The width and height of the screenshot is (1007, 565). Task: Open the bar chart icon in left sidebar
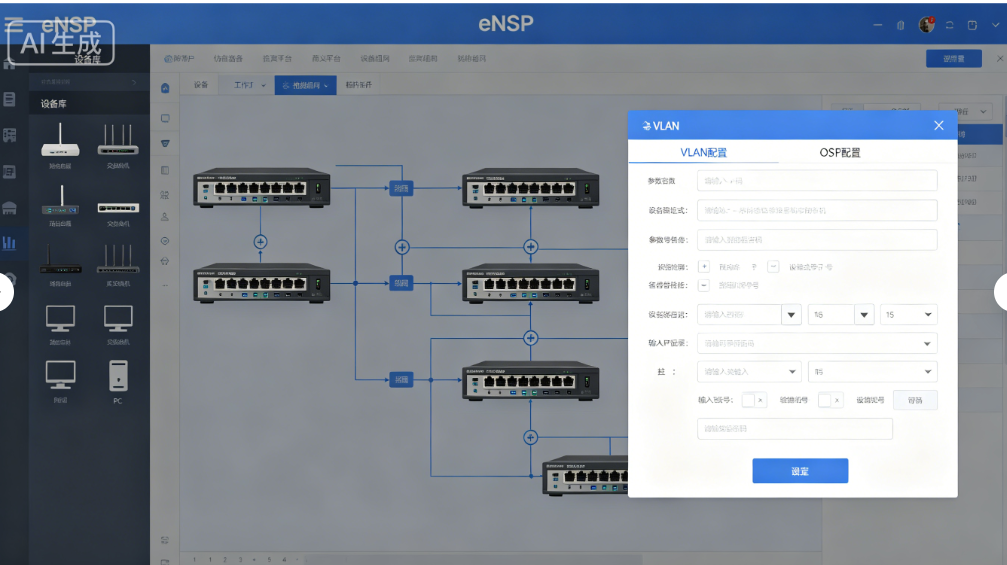(x=10, y=242)
